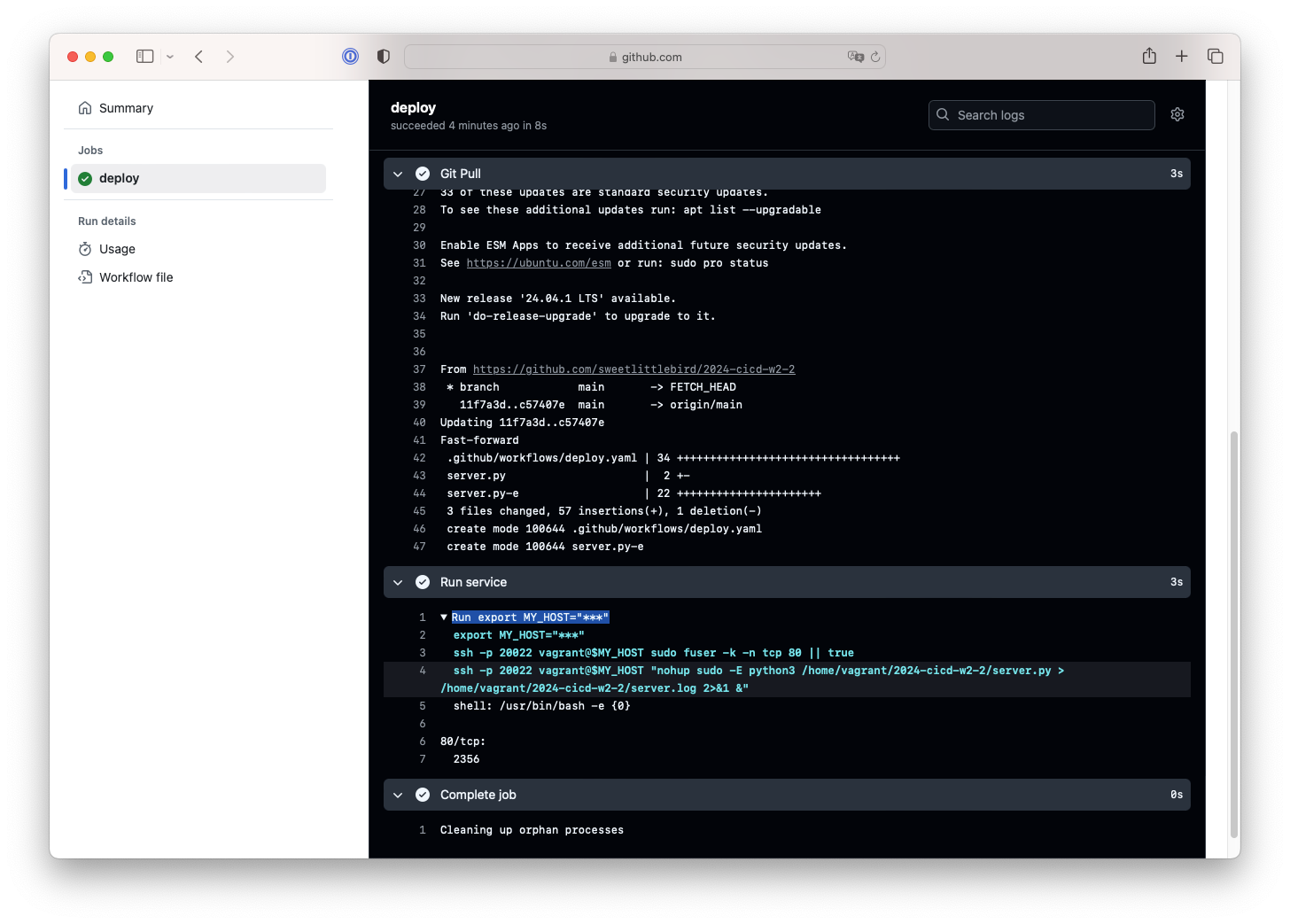The width and height of the screenshot is (1290, 924).
Task: Click the 'sudo fuser -k -n tcp 80' line
Action: [x=654, y=653]
